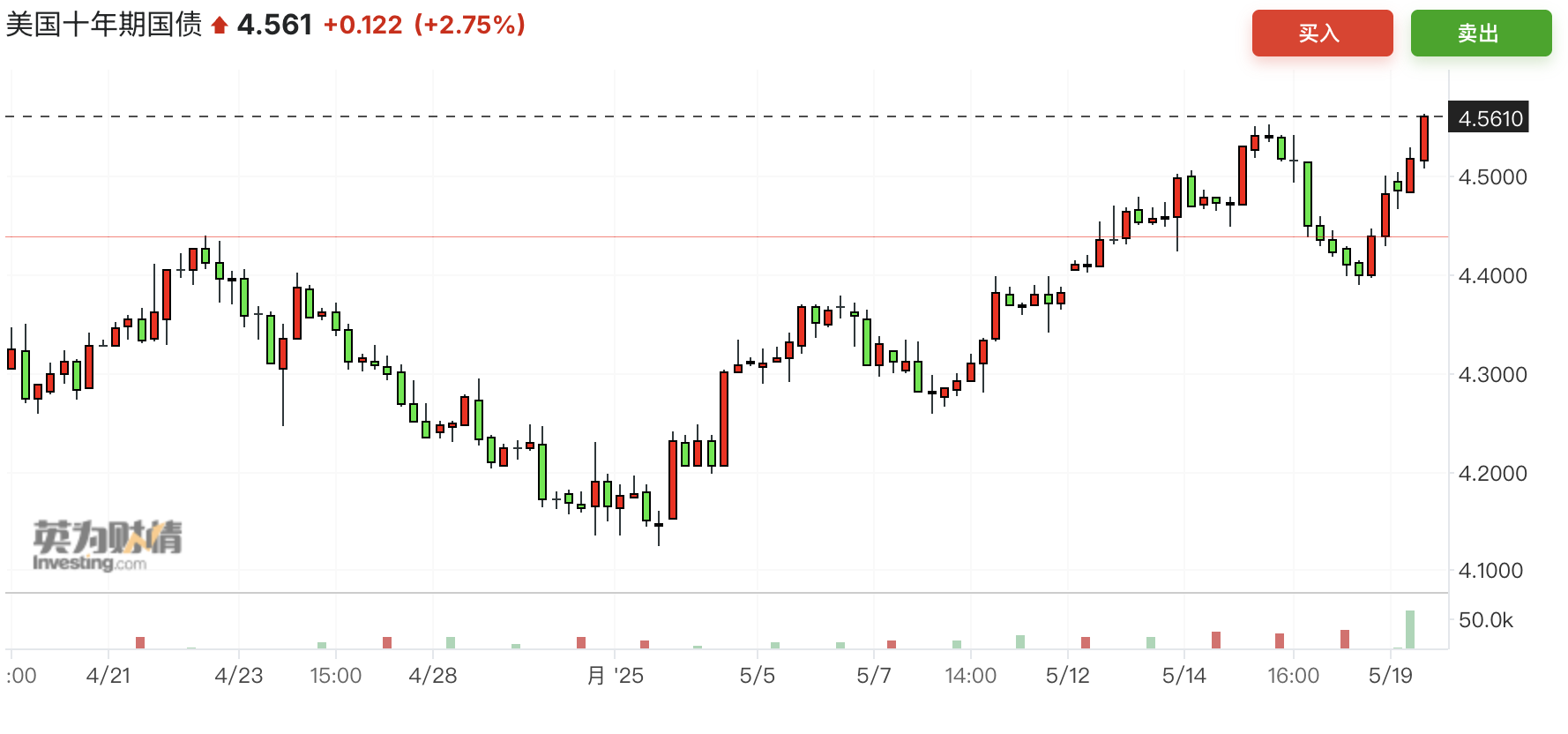Click the black 4.5610 current price tag
Screen dimensions: 1568x734
click(1490, 118)
